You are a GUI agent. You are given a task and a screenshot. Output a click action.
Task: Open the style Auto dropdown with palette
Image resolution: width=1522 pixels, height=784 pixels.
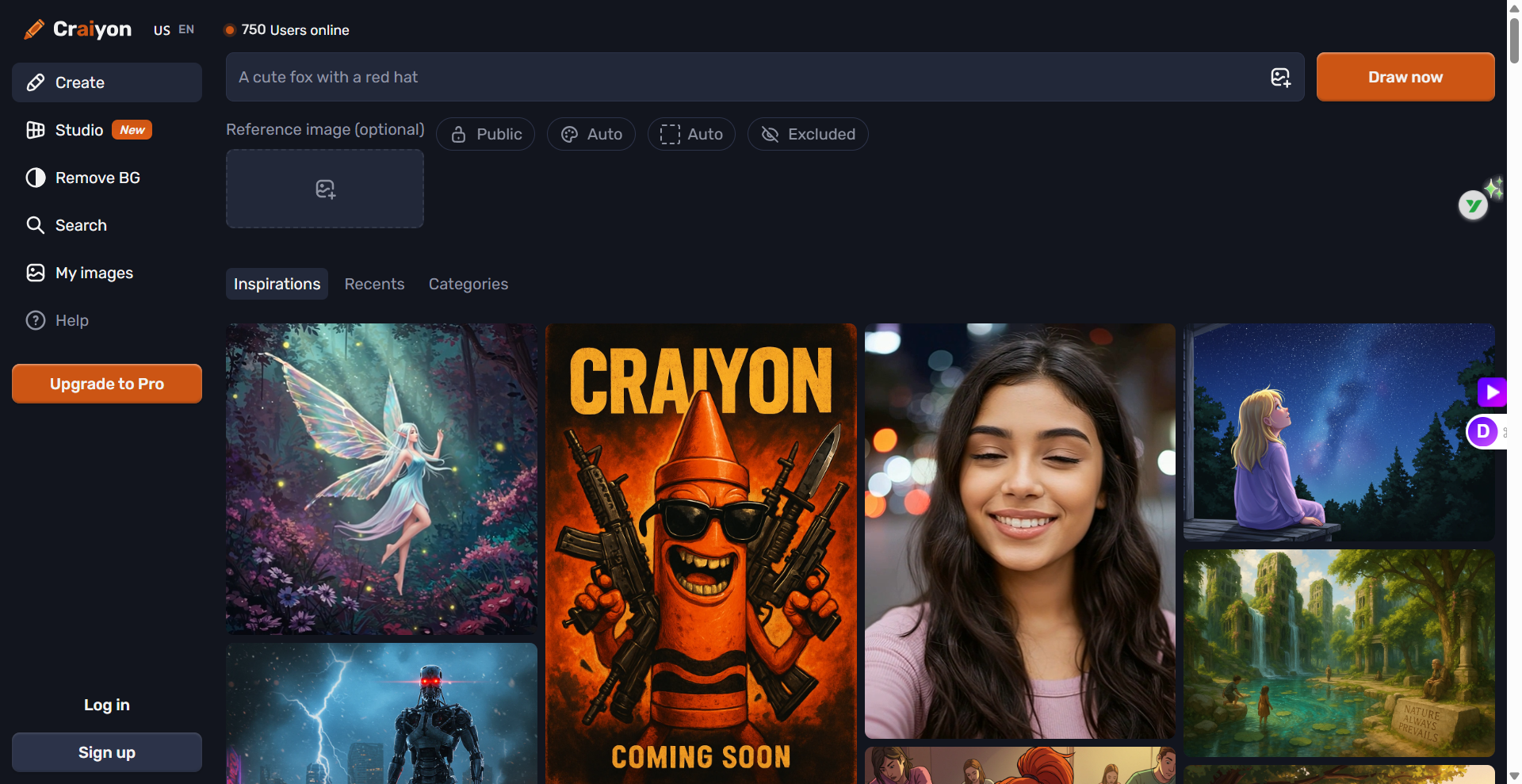pos(591,134)
